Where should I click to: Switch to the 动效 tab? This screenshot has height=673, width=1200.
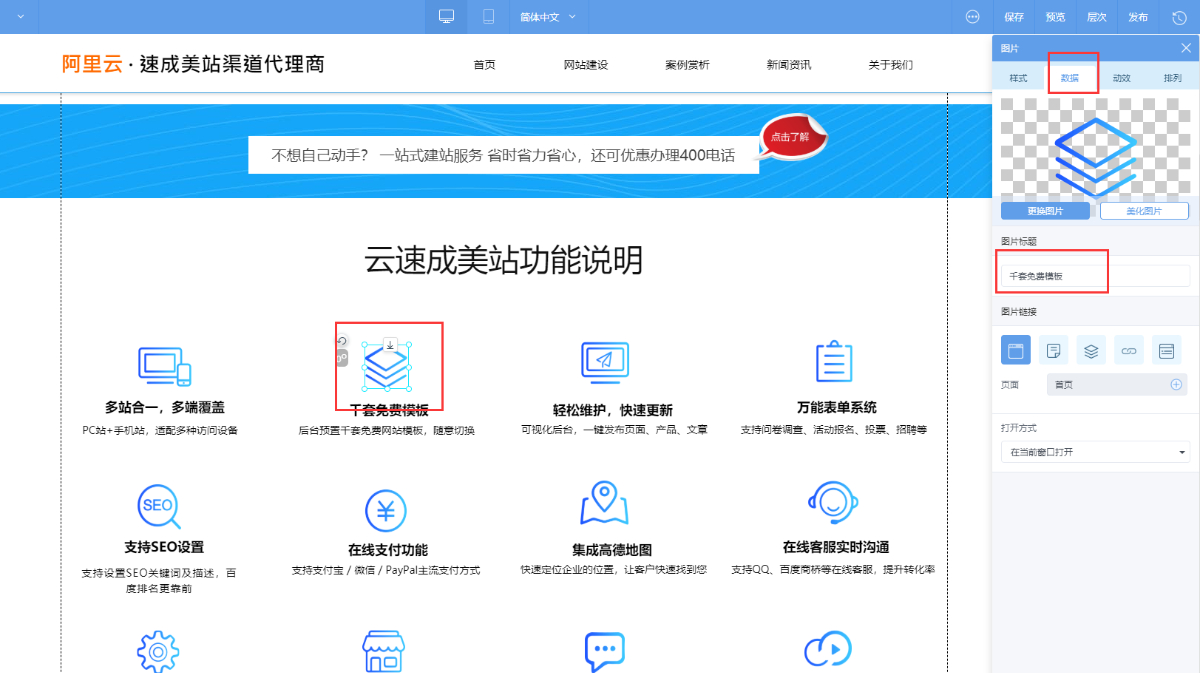click(x=1121, y=77)
